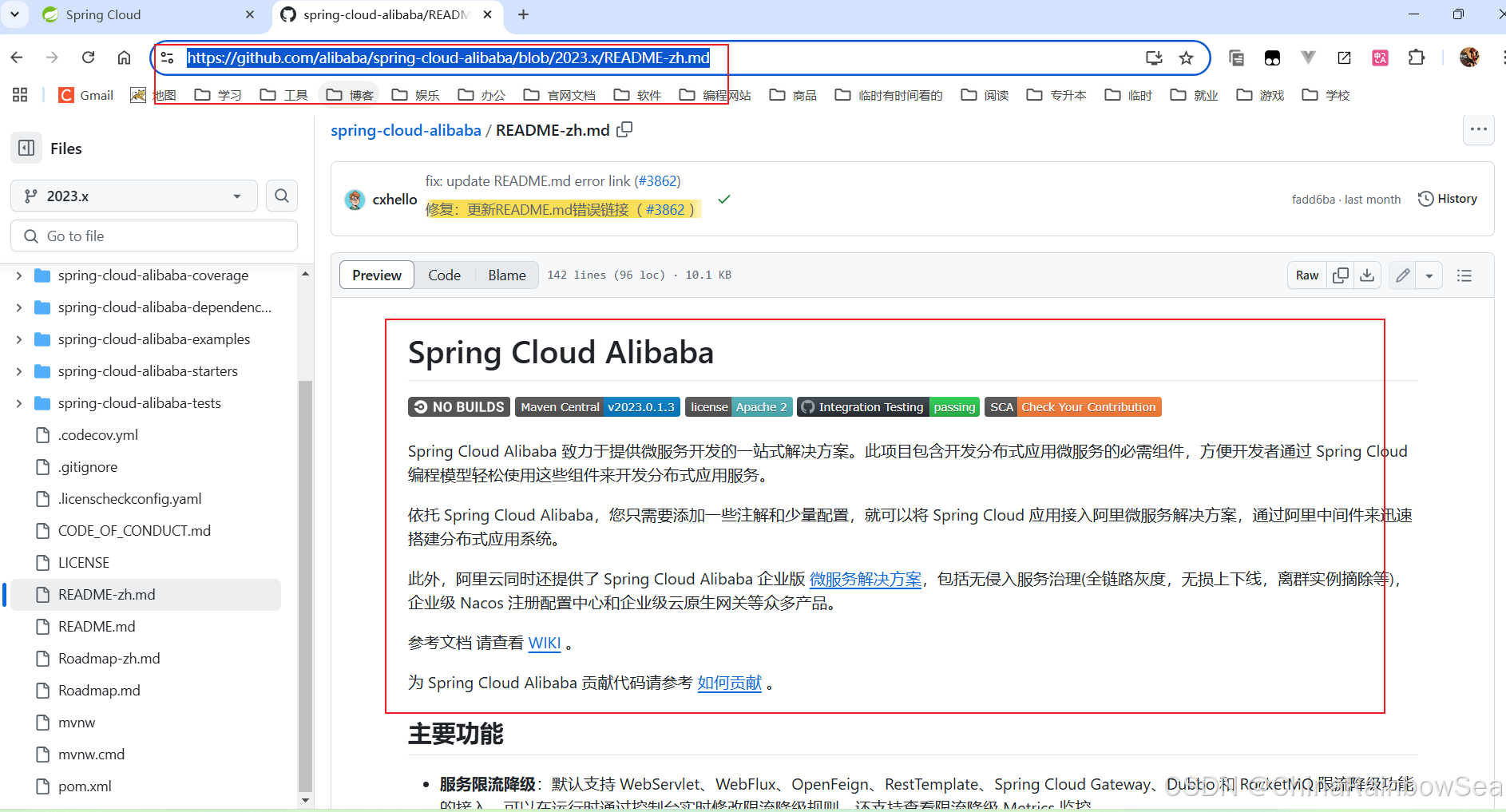Viewport: 1506px width, 812px height.
Task: Click Integration Testing passing badge
Action: (x=888, y=407)
